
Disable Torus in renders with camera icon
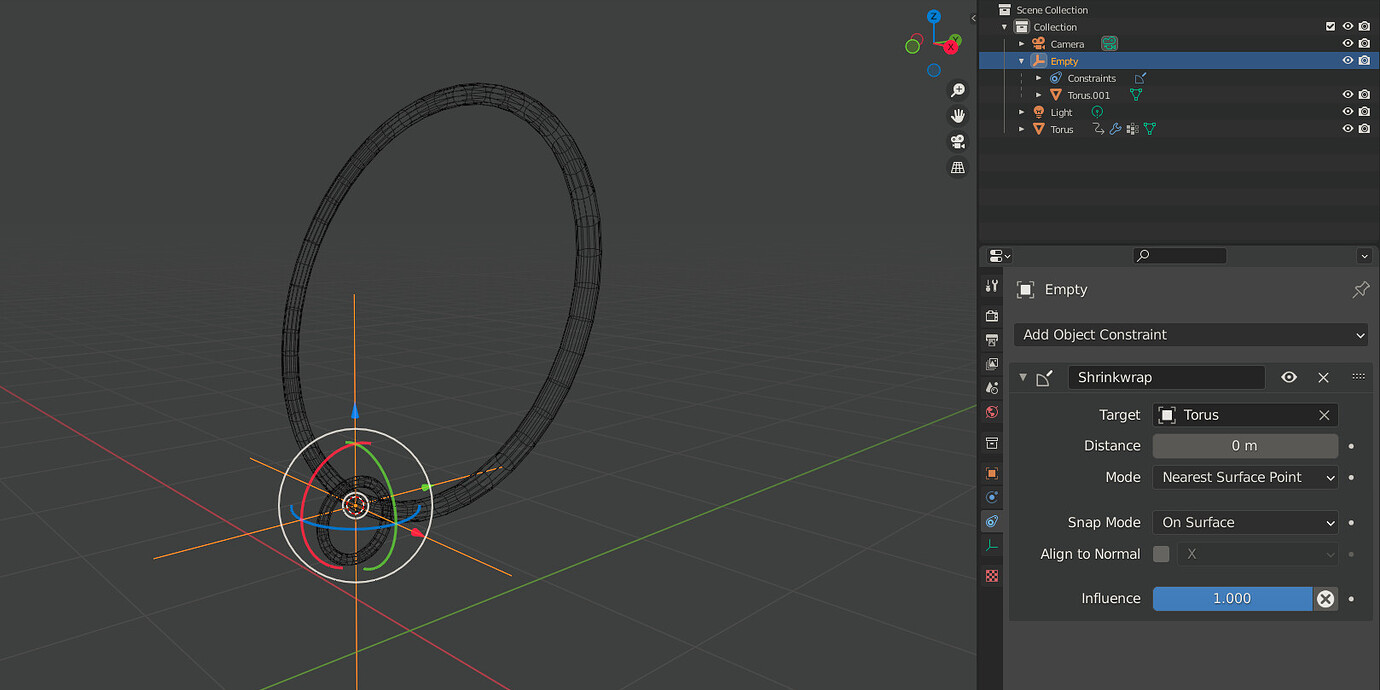[x=1364, y=129]
